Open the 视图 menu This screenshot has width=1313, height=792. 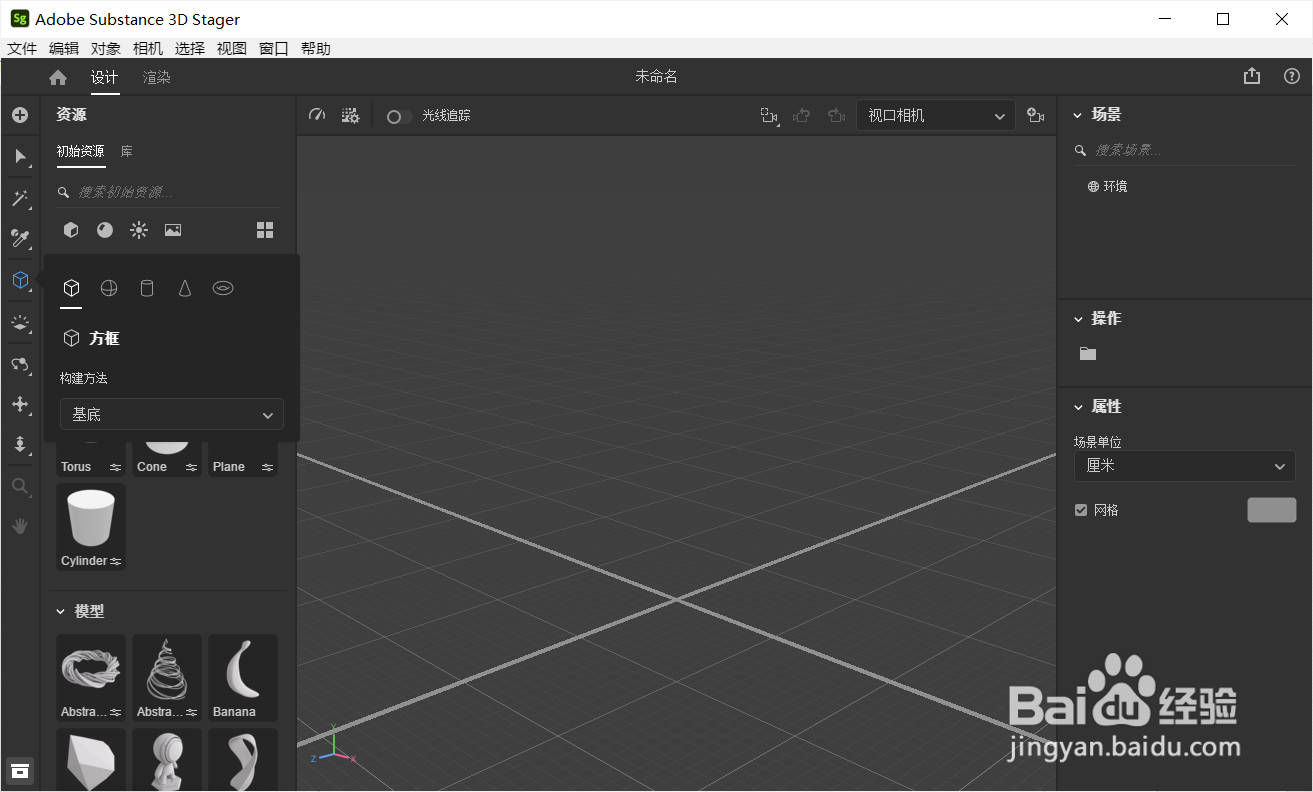point(232,48)
